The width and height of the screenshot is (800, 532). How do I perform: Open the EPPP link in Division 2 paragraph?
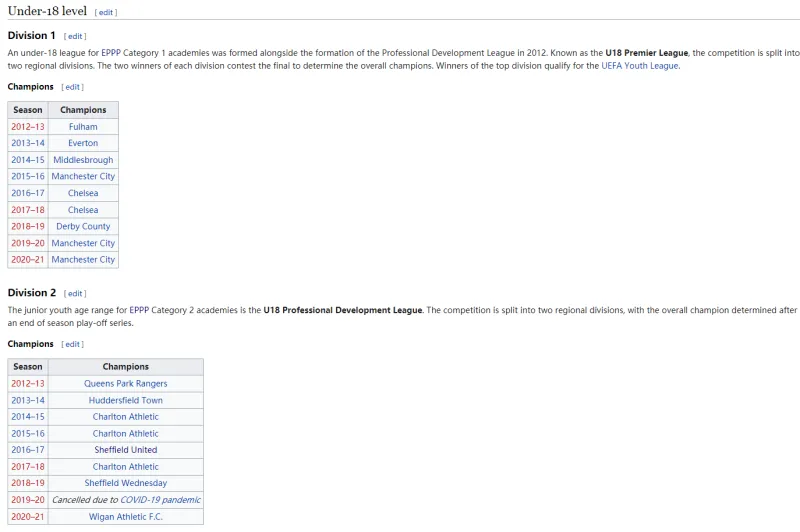tap(139, 310)
